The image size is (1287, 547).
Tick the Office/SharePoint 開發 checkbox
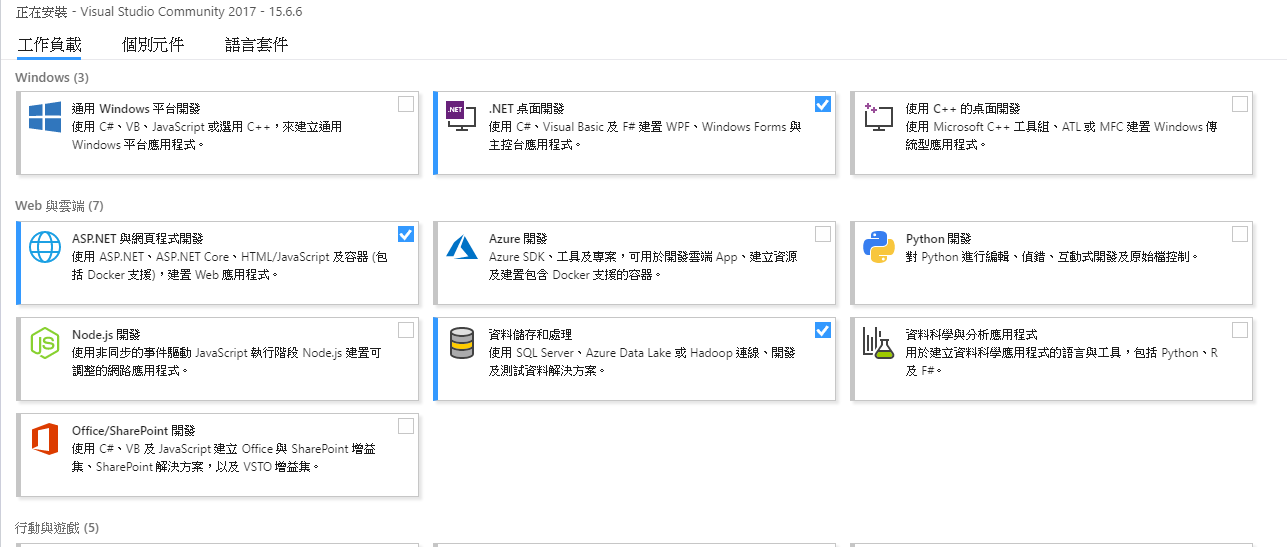406,426
